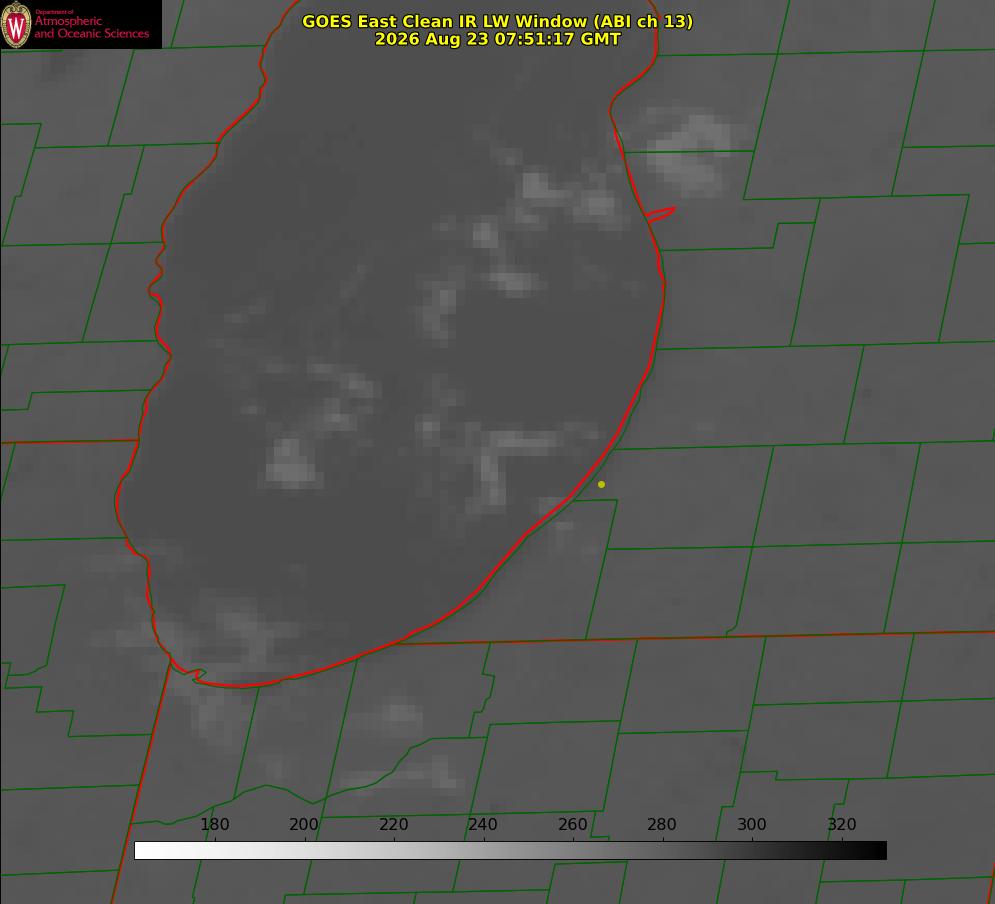The width and height of the screenshot is (995, 904).
Task: Click the 2026 Aug 23 07:51:17 GMT timestamp
Action: pyautogui.click(x=498, y=39)
